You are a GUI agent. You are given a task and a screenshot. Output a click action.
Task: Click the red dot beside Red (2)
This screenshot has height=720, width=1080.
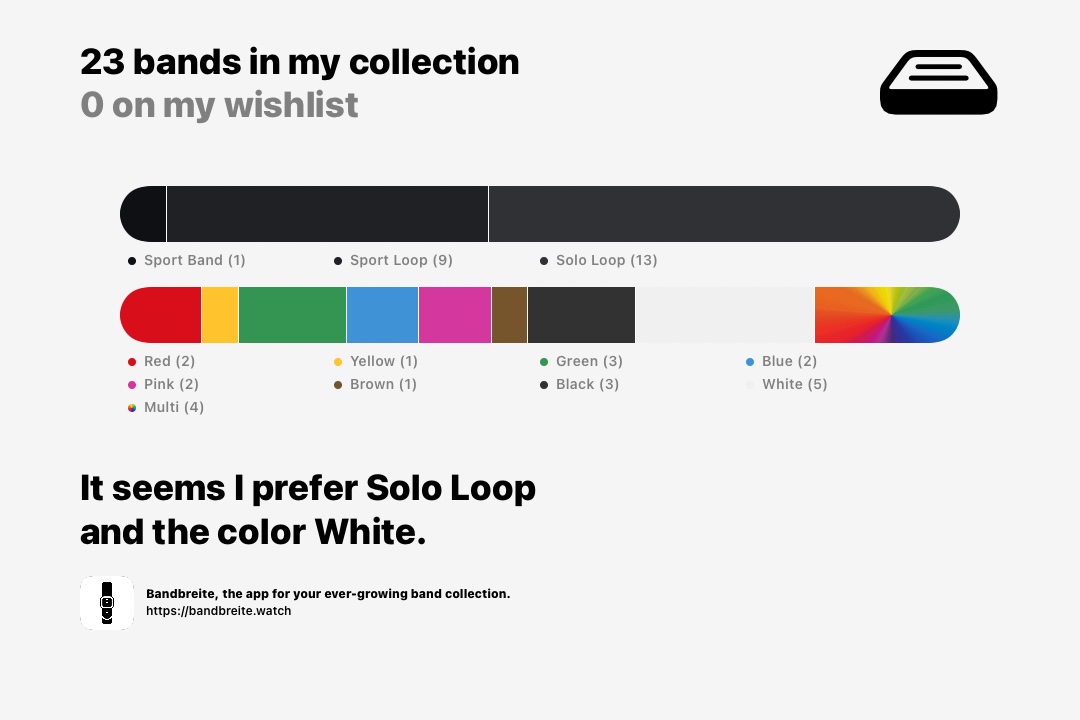[x=132, y=362]
